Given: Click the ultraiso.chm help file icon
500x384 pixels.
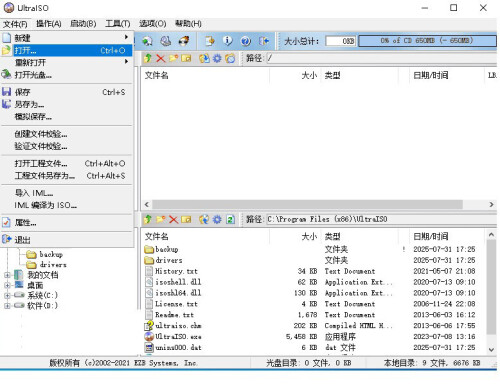Looking at the screenshot, I should pyautogui.click(x=149, y=325).
